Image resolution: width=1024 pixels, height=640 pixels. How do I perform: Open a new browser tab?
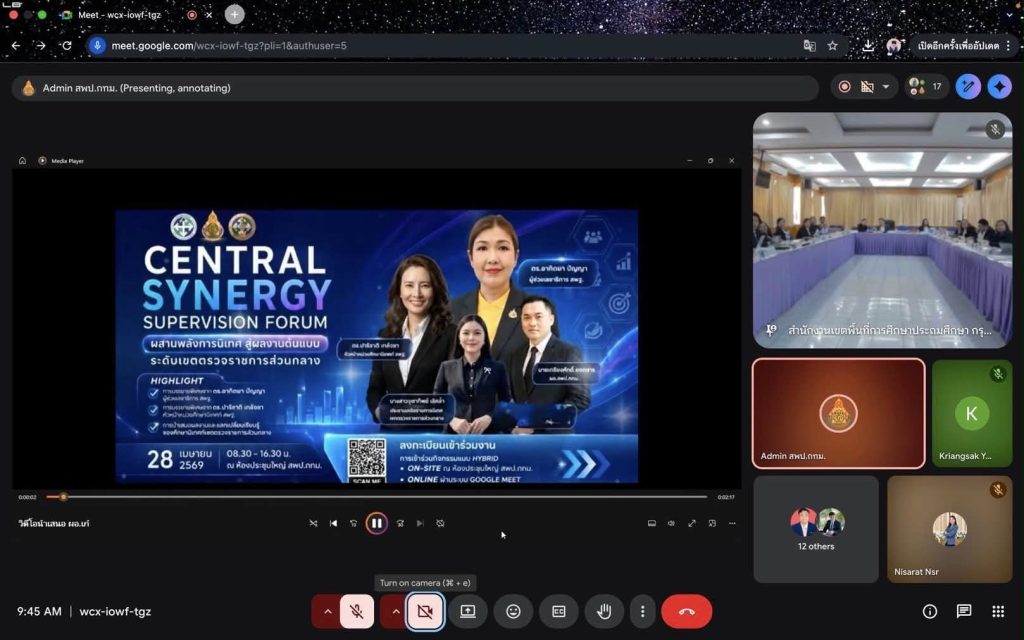click(234, 15)
